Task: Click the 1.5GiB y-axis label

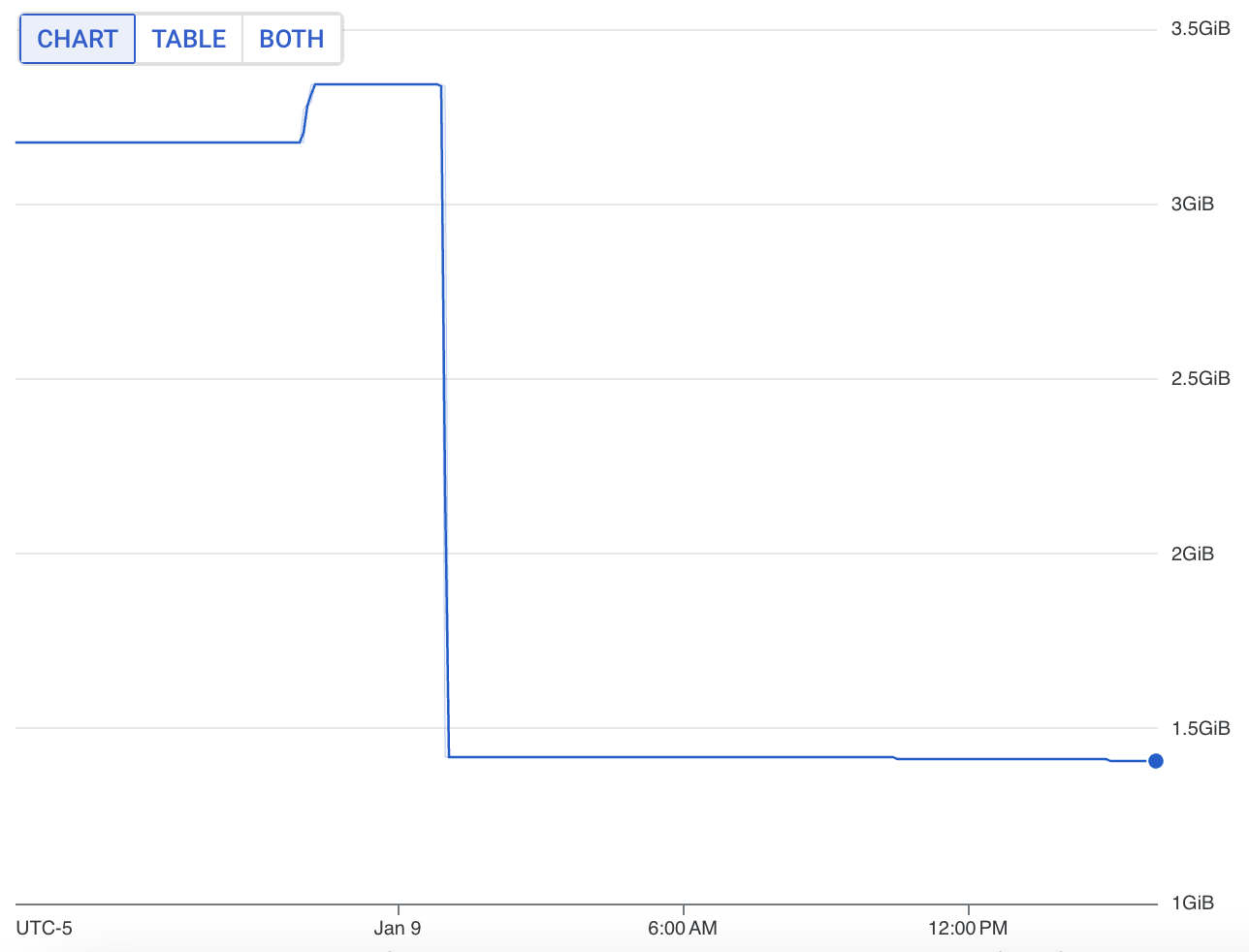Action: pyautogui.click(x=1200, y=728)
